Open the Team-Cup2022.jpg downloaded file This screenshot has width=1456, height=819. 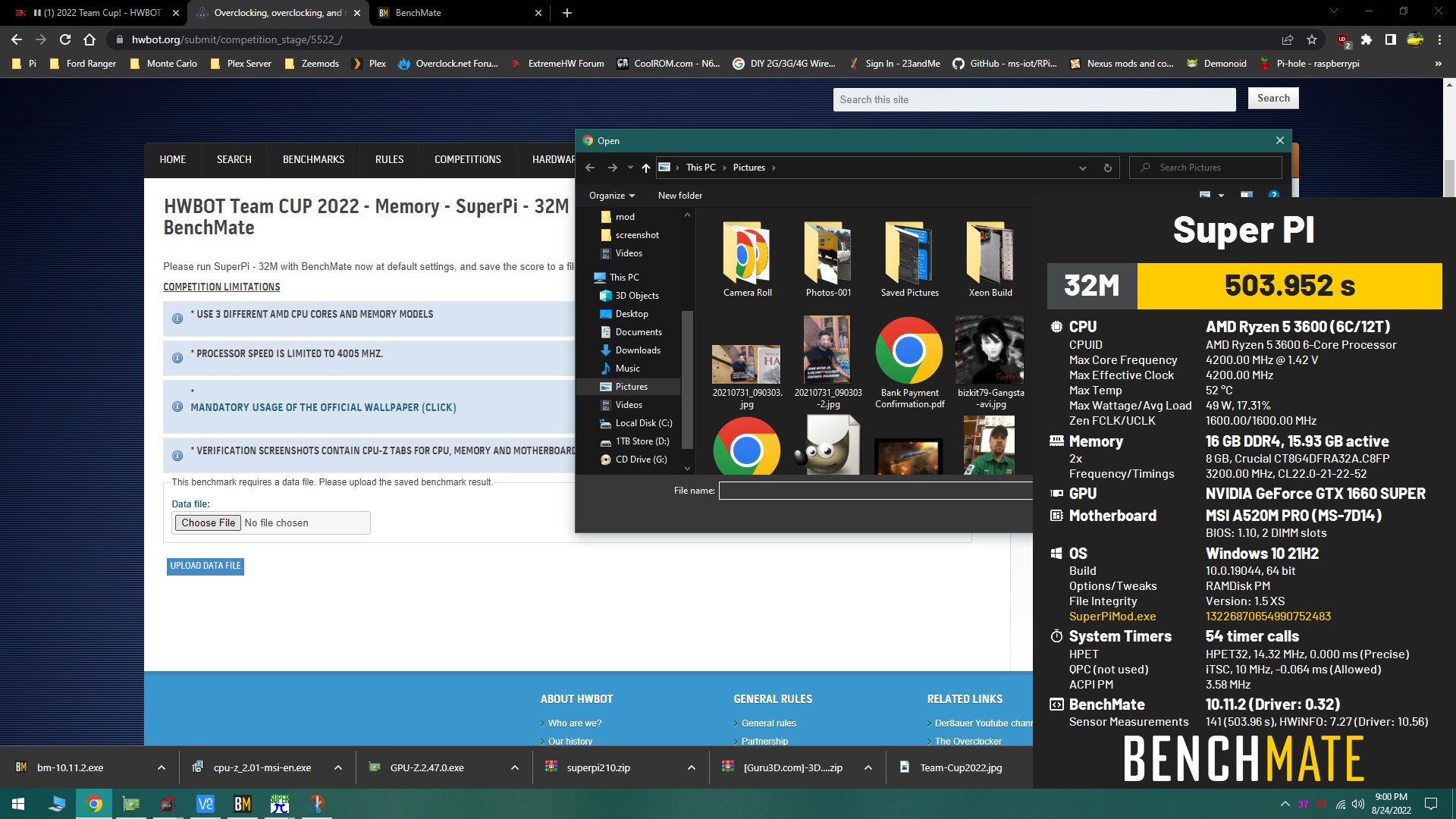click(x=960, y=768)
